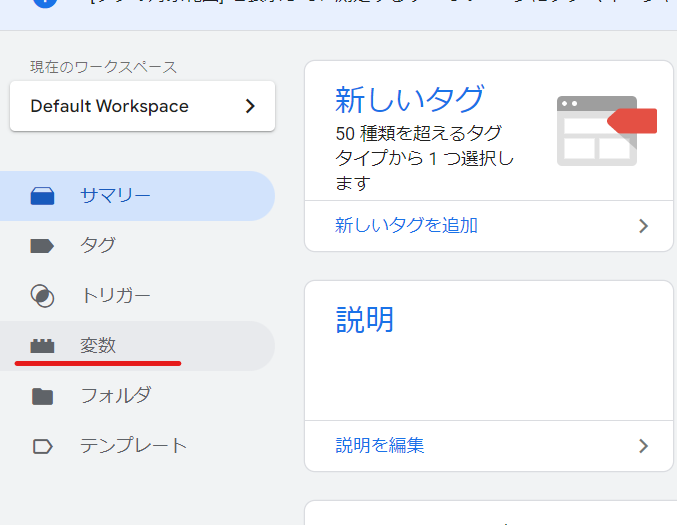This screenshot has width=677, height=525.
Task: Click the Triggers (トリガー) circle icon
Action: (x=42, y=296)
